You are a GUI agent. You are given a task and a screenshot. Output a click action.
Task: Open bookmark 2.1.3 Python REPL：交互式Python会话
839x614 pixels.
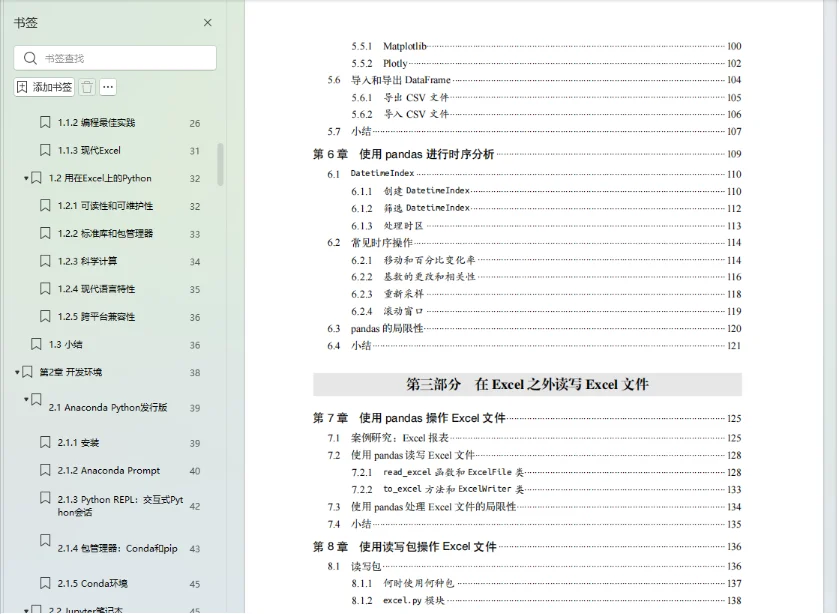coord(120,506)
